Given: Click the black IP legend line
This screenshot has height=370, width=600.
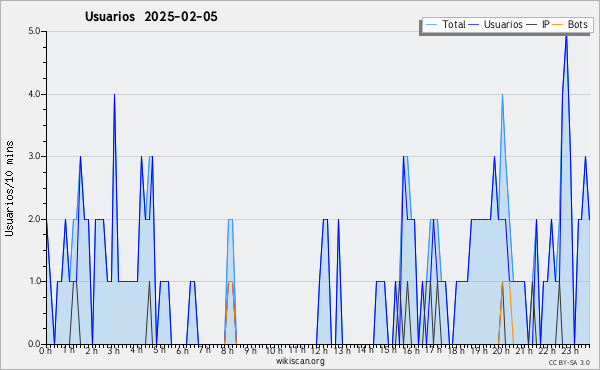Looking at the screenshot, I should (x=532, y=25).
